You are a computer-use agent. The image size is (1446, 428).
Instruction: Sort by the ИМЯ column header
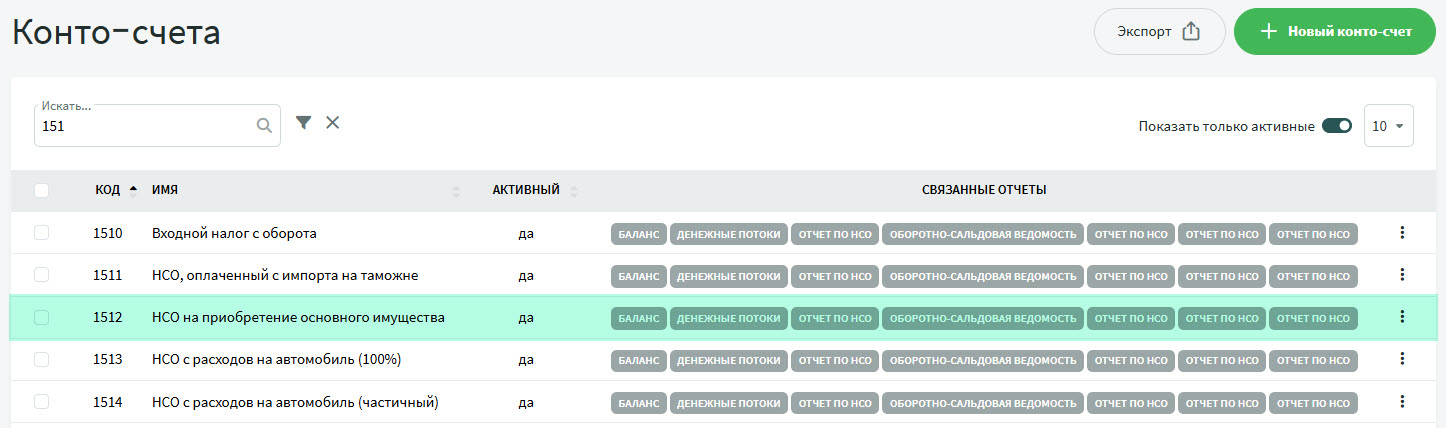pos(165,190)
